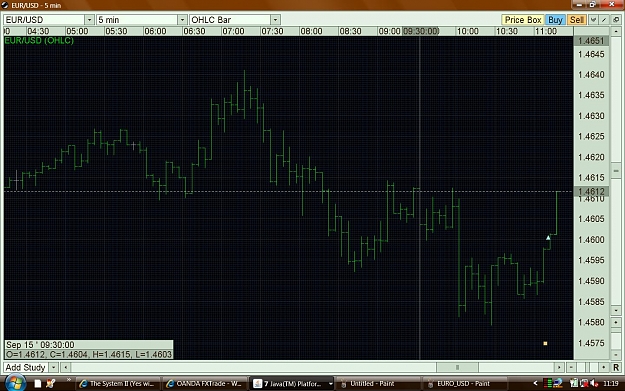Click the green bars tray icon
This screenshot has height=391, width=625.
[x=548, y=383]
